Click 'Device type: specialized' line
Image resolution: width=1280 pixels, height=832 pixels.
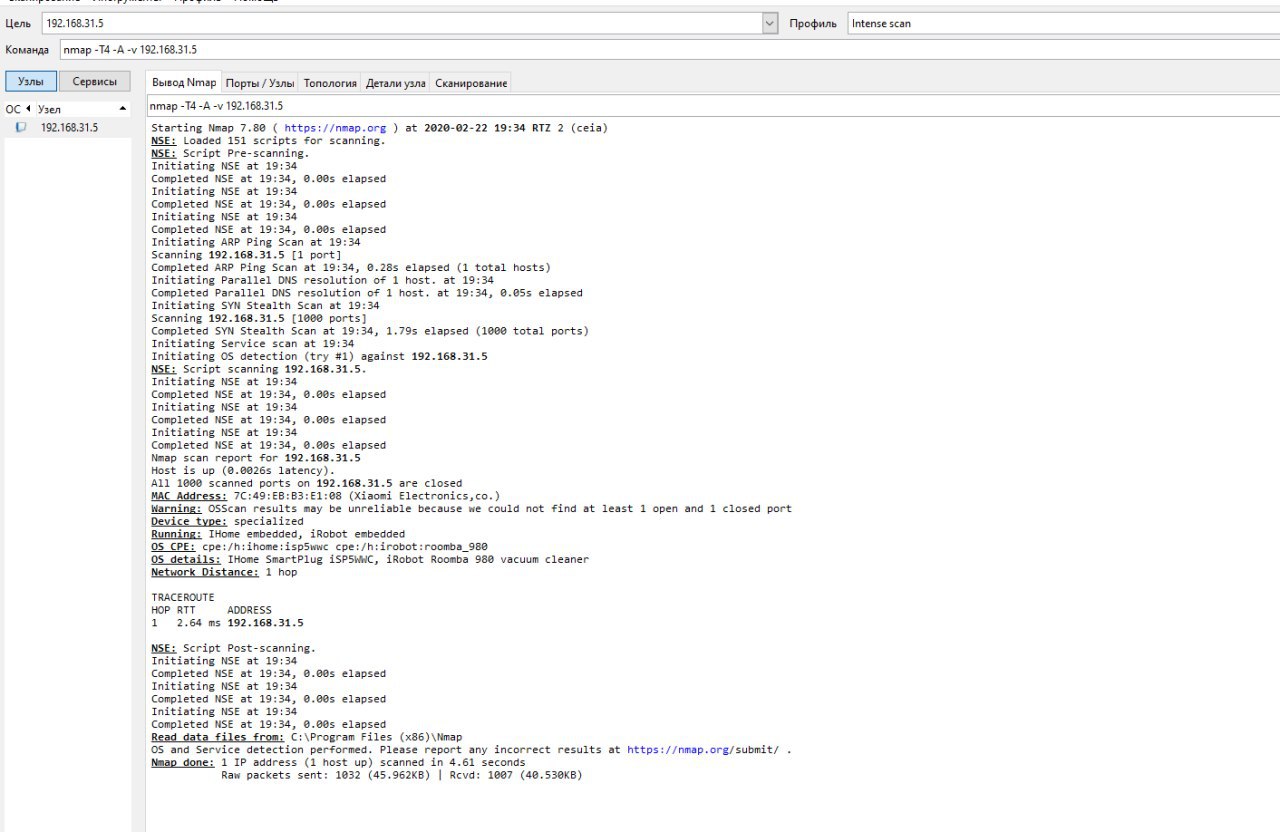227,521
